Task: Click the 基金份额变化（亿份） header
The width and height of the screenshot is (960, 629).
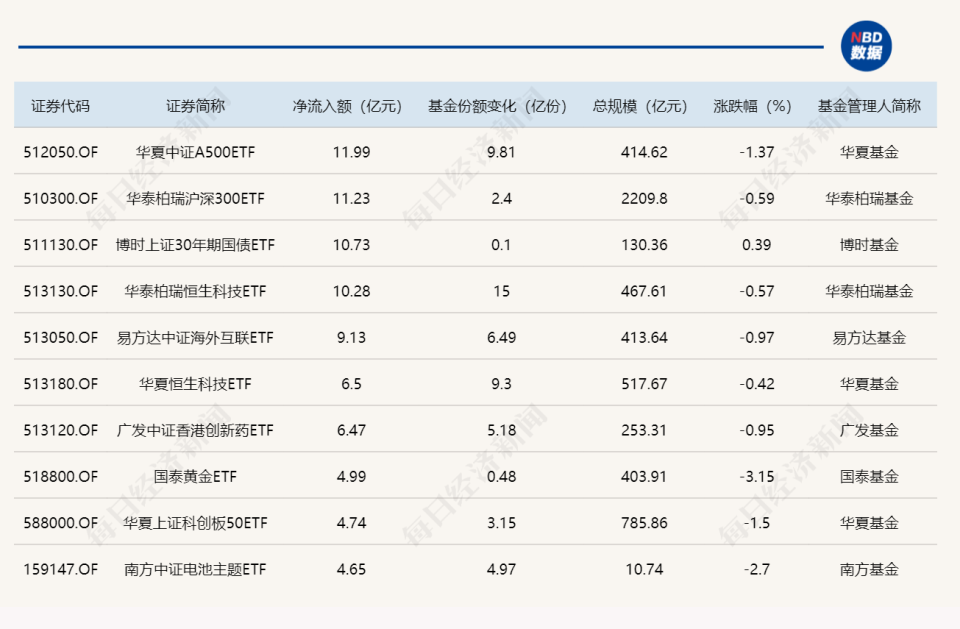Action: (497, 106)
